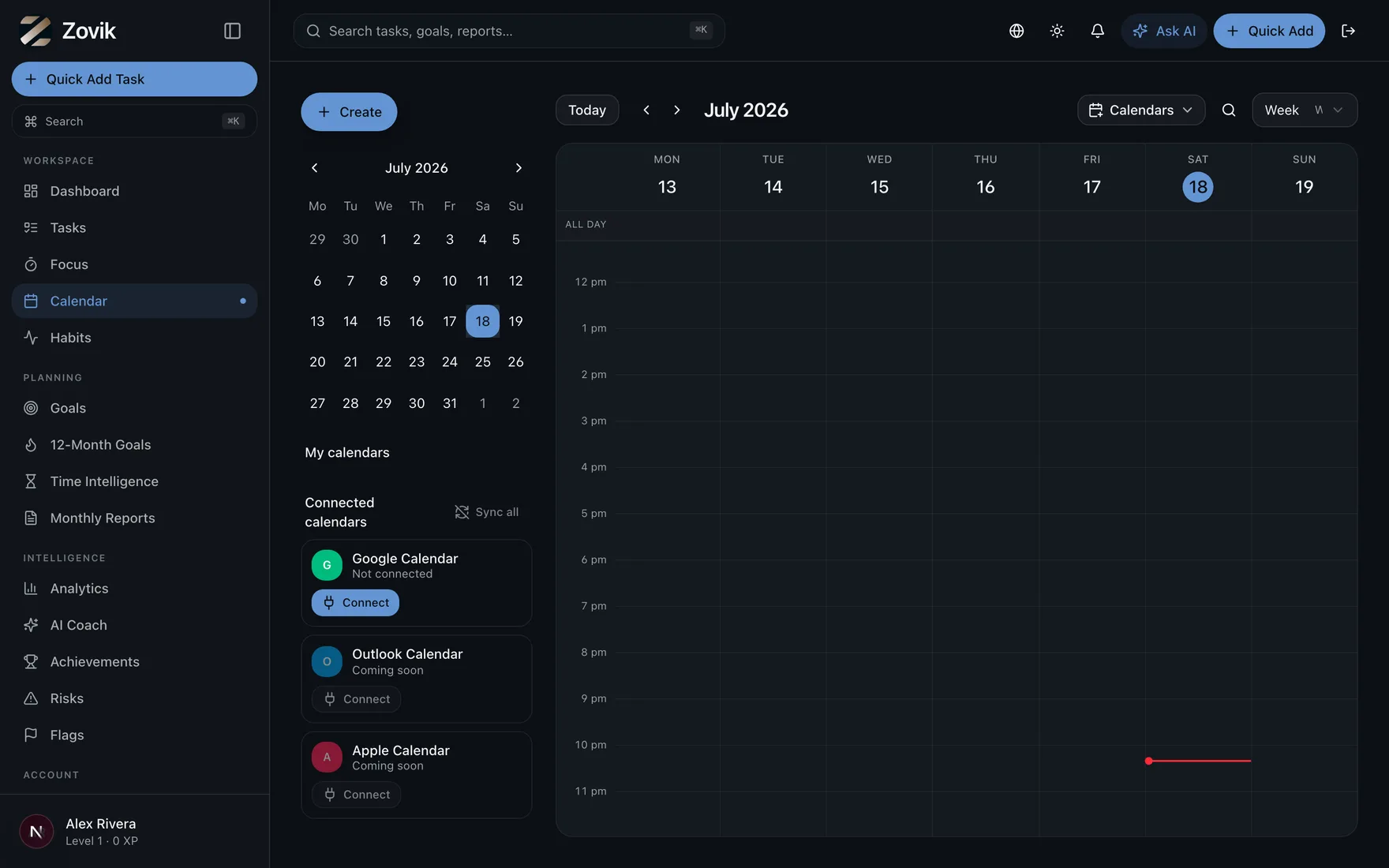The height and width of the screenshot is (868, 1389).
Task: Go to next week arrow
Action: click(x=676, y=110)
